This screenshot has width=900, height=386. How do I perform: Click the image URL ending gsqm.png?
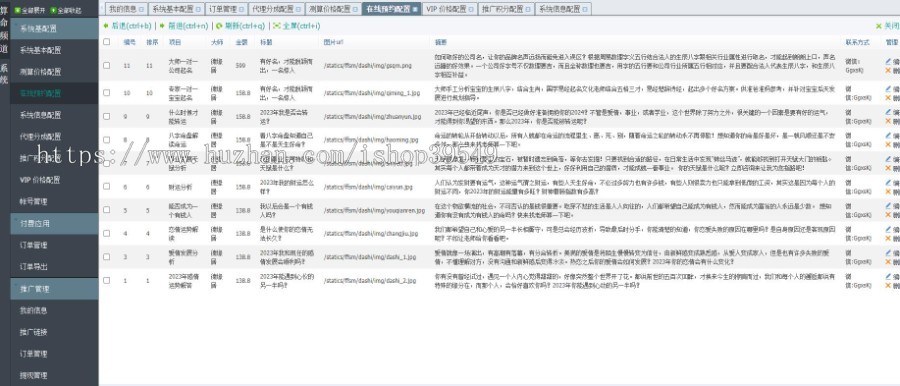(x=367, y=65)
